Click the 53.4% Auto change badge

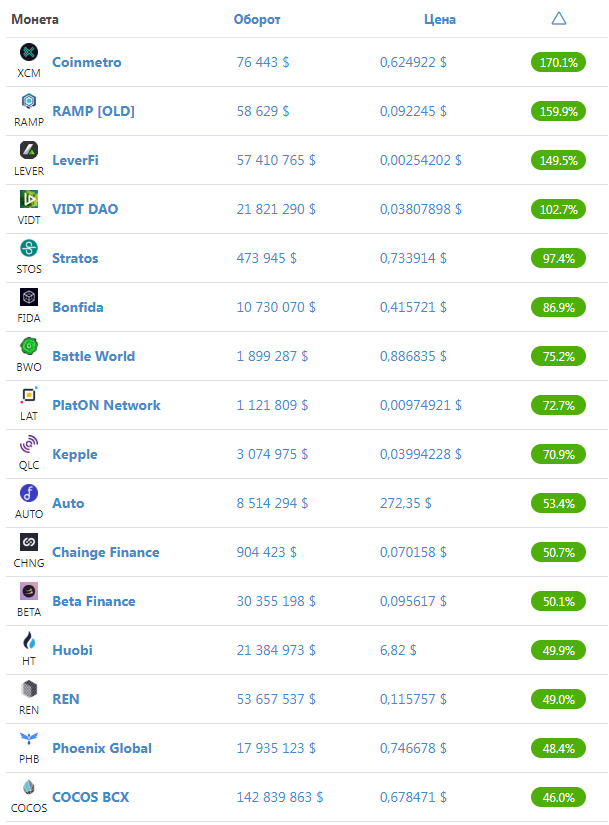click(x=558, y=503)
